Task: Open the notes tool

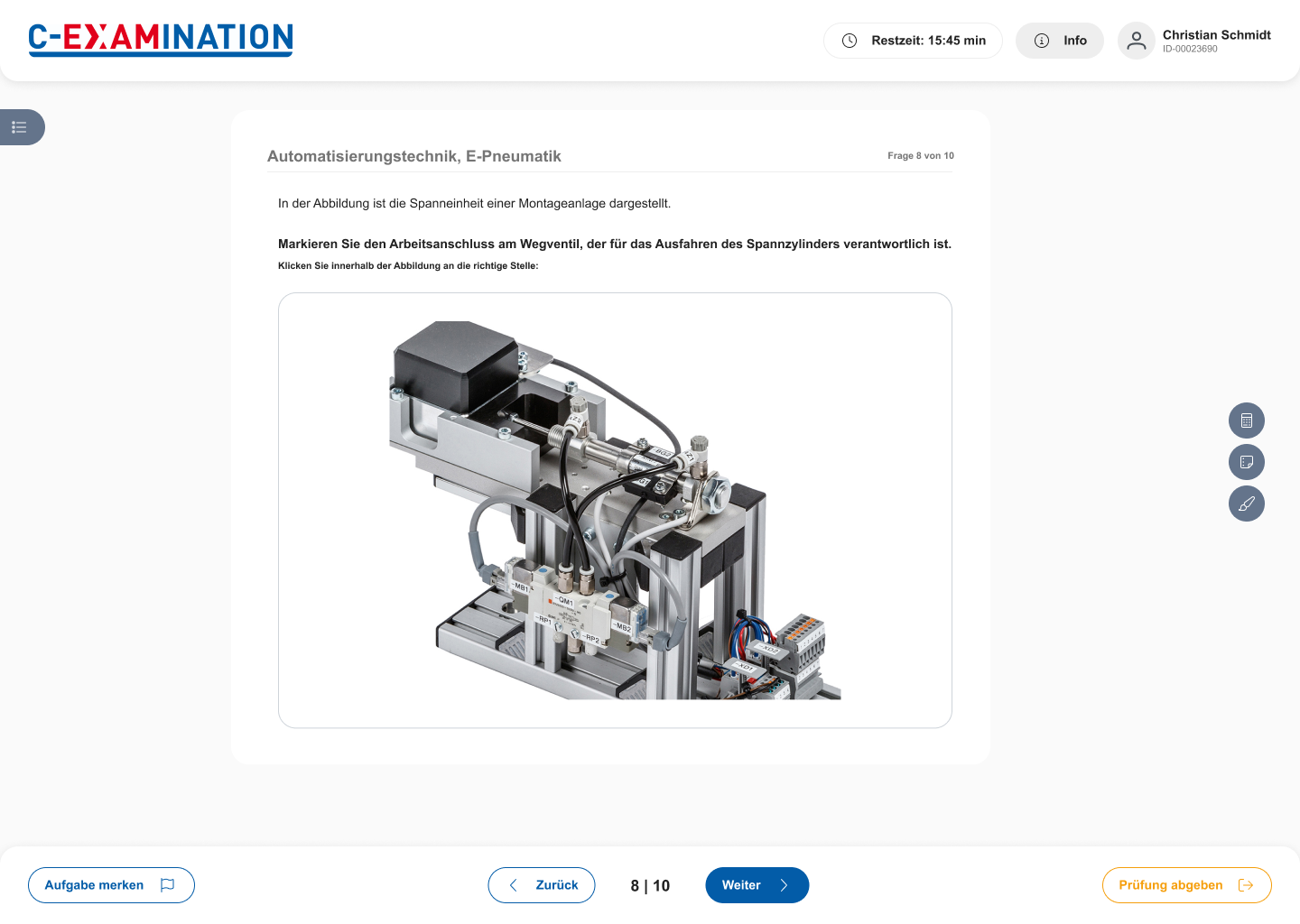Action: 1247,462
